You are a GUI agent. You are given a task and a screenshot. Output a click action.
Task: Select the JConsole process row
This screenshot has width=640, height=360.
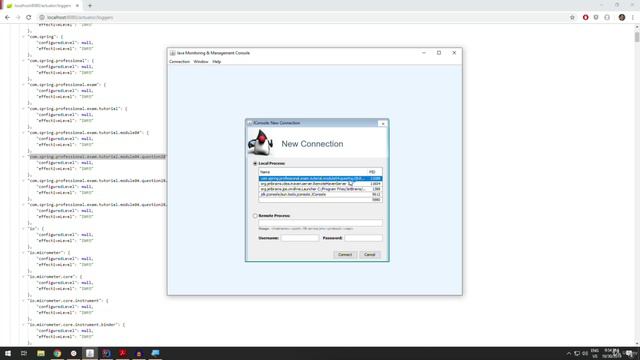320,194
